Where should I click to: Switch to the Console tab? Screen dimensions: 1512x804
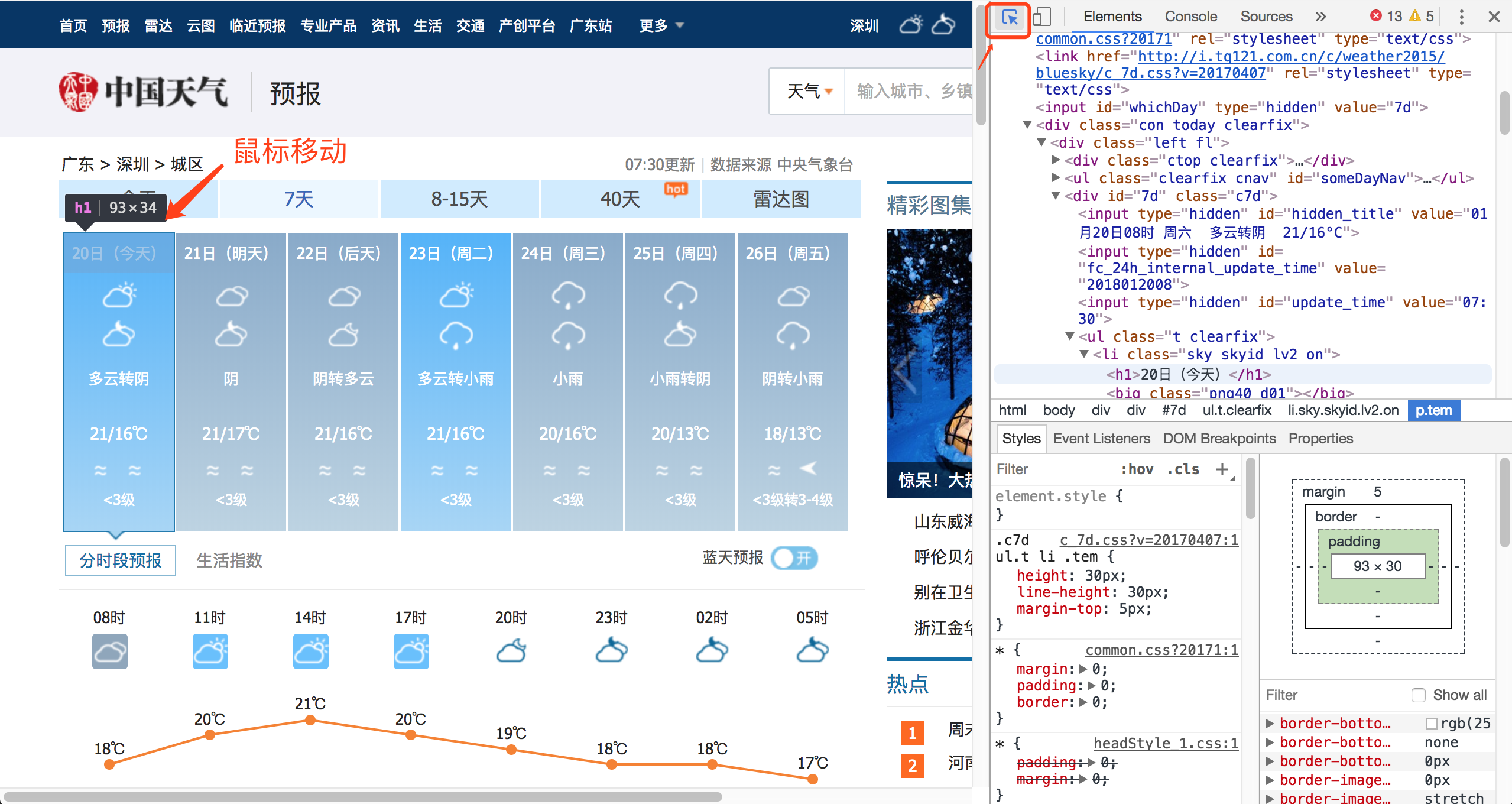(1190, 17)
